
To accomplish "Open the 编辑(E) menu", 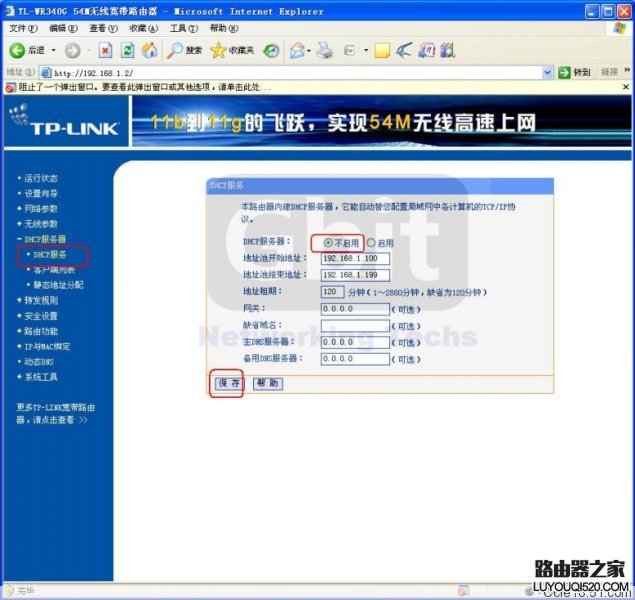I will [63, 28].
